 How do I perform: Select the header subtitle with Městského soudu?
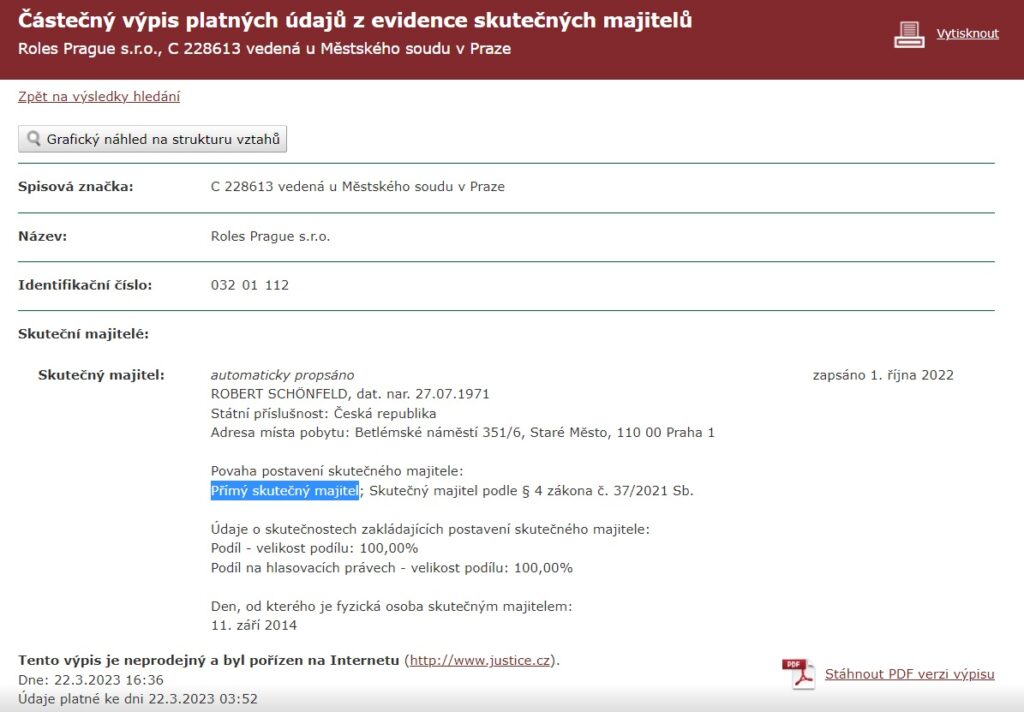click(264, 48)
